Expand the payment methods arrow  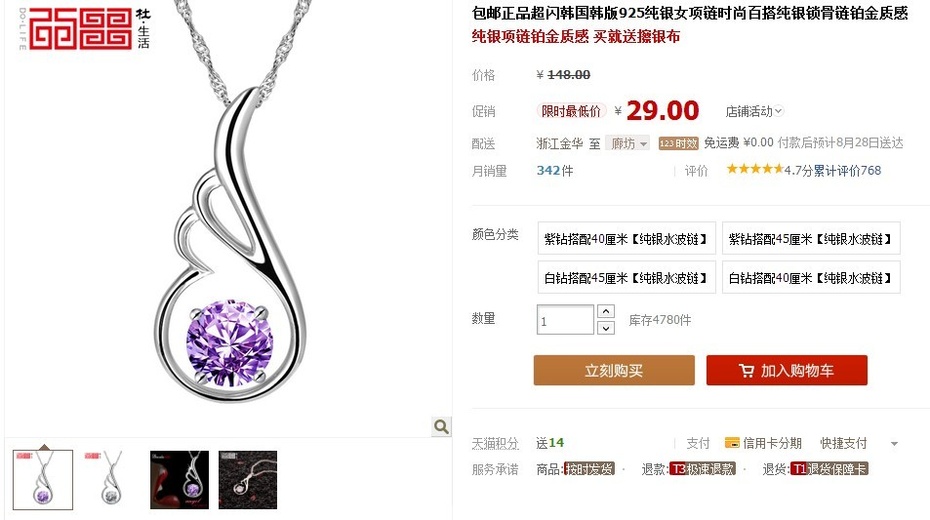[x=894, y=444]
